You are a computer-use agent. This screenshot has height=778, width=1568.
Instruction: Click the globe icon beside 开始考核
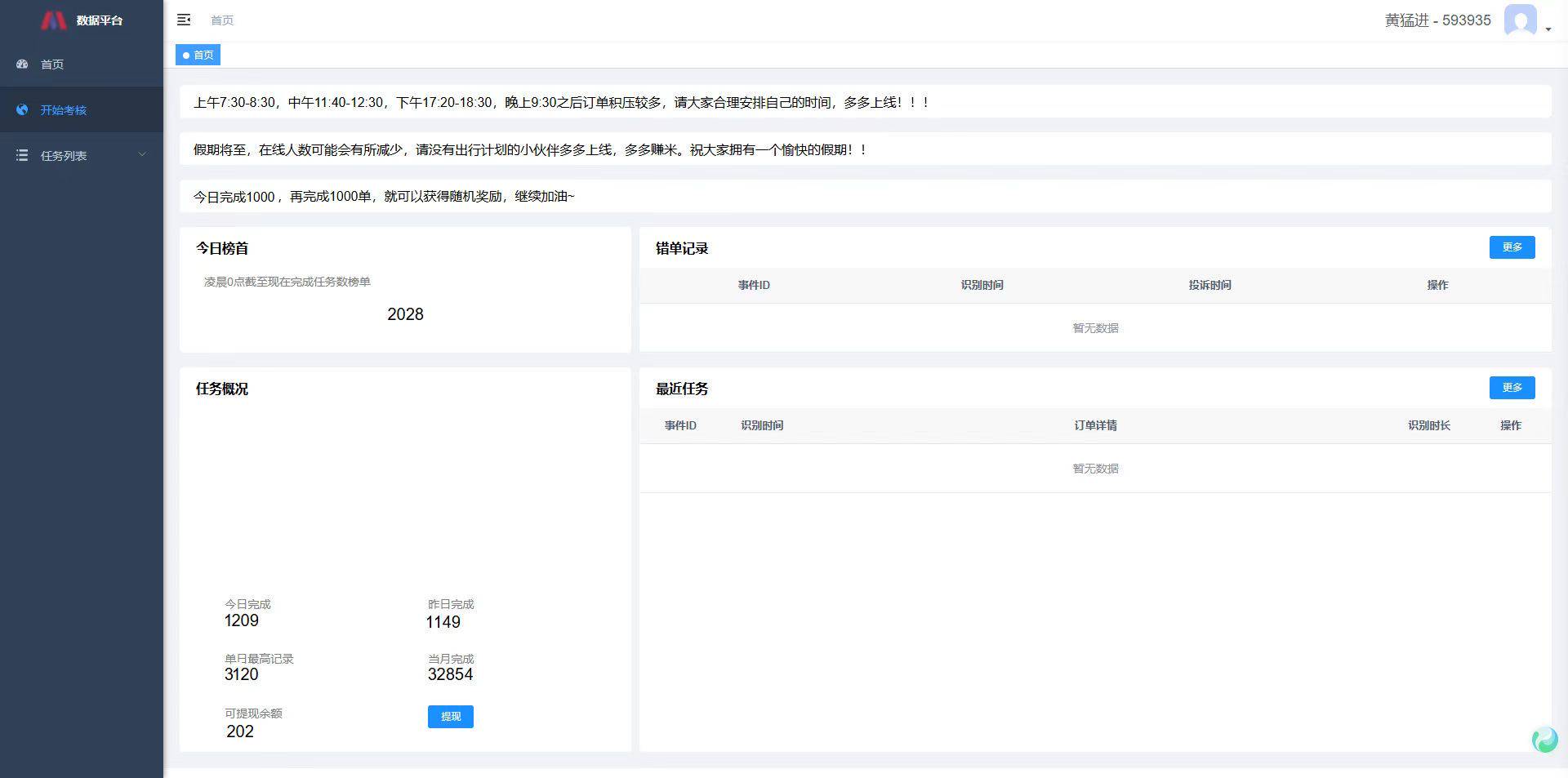click(22, 109)
